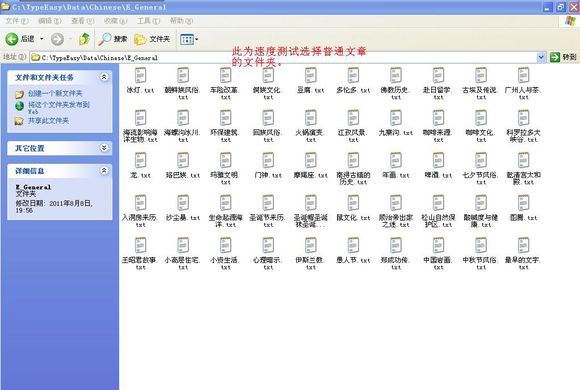
Task: Open the address bar history dropdown
Action: tap(541, 57)
